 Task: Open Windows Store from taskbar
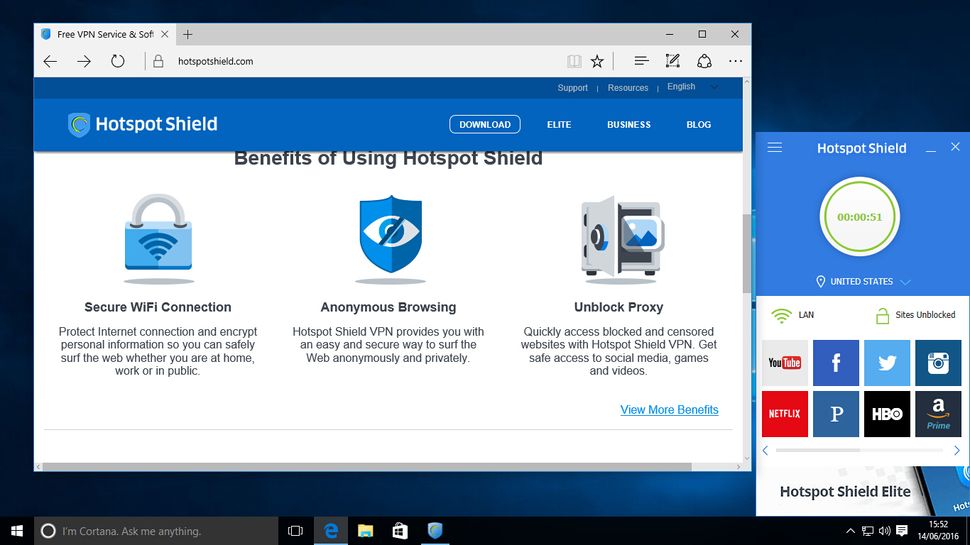(x=400, y=531)
